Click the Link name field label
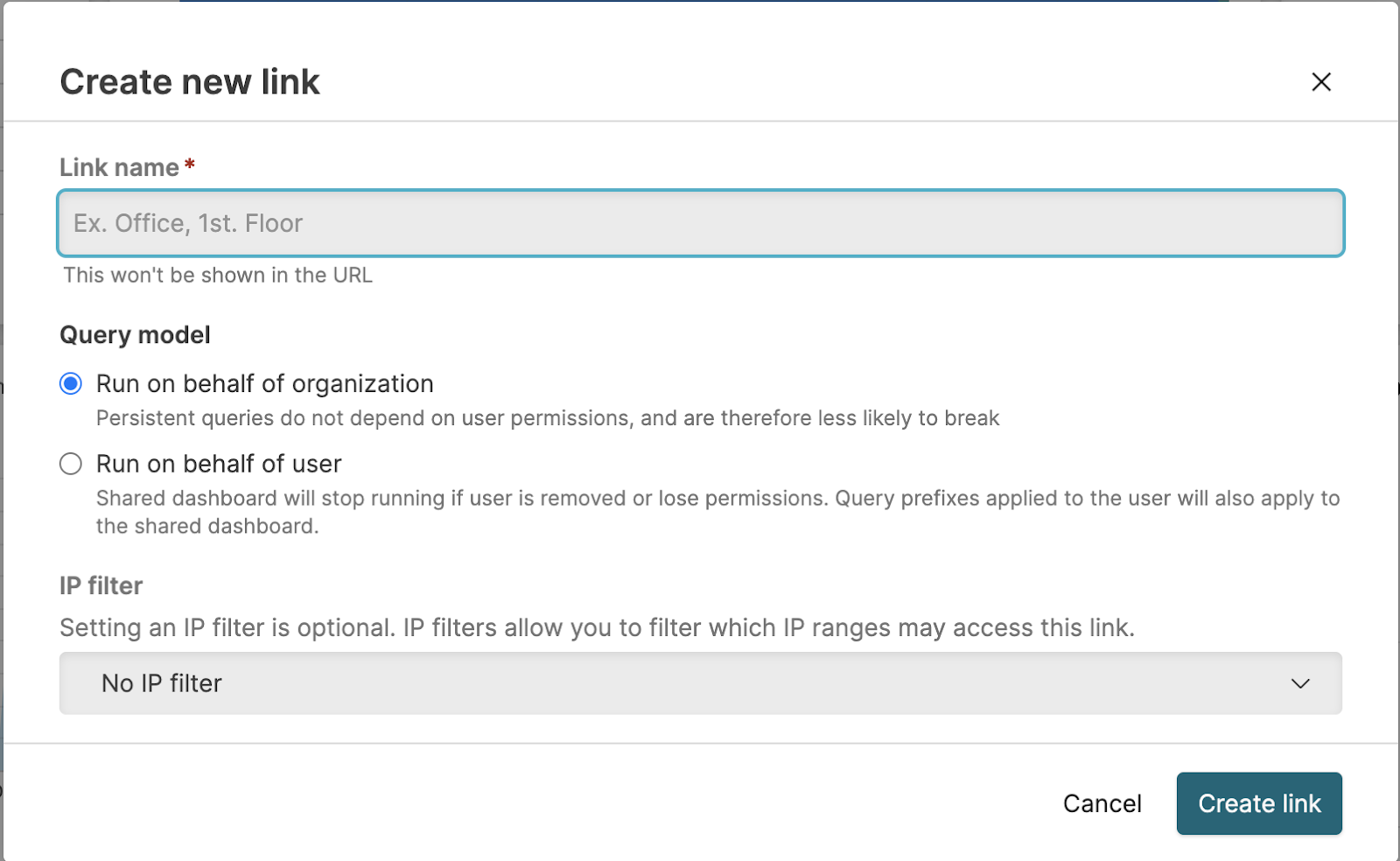Viewport: 1400px width, 861px height. coord(119,167)
